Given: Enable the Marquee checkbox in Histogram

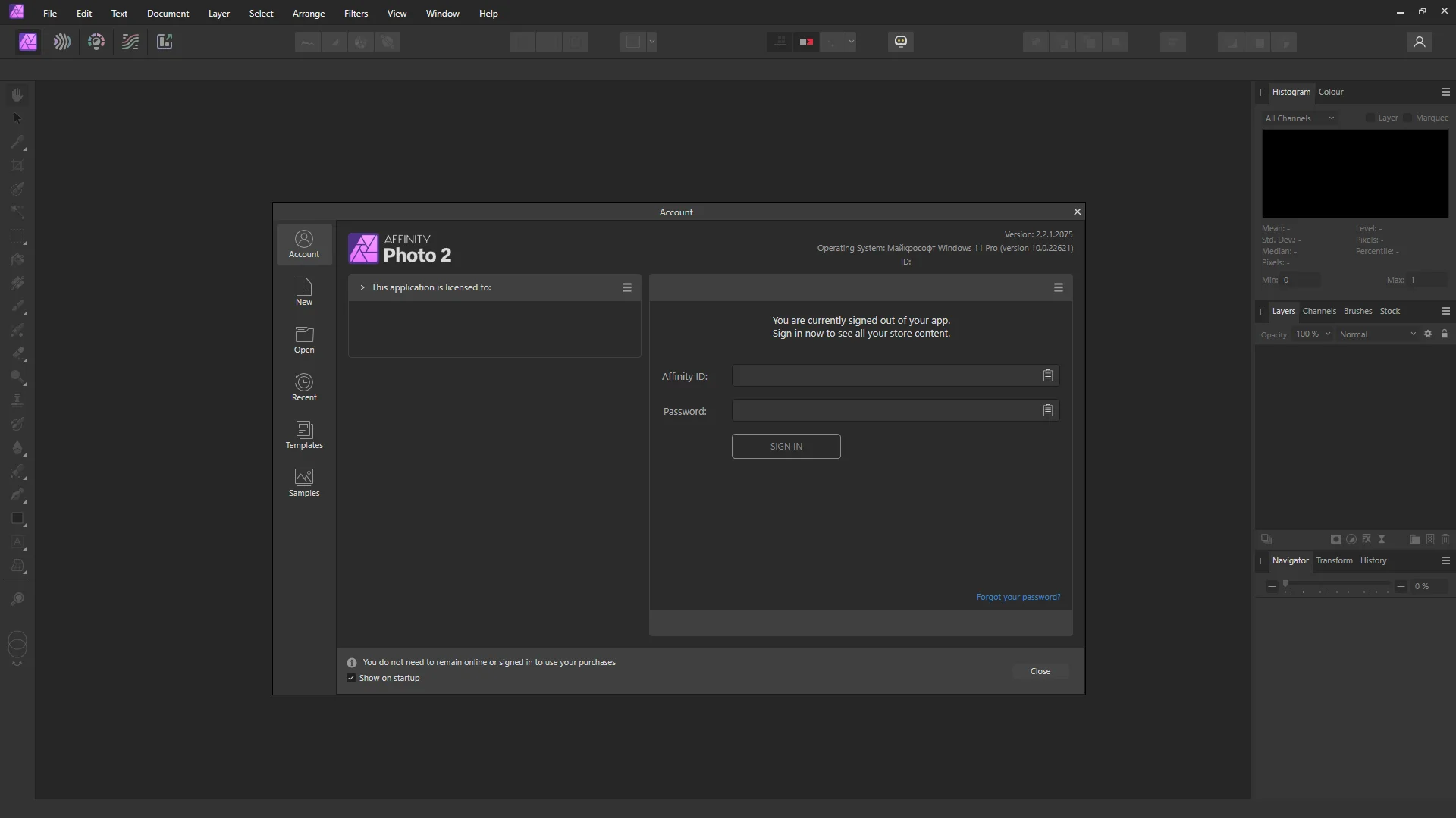Looking at the screenshot, I should 1407,118.
